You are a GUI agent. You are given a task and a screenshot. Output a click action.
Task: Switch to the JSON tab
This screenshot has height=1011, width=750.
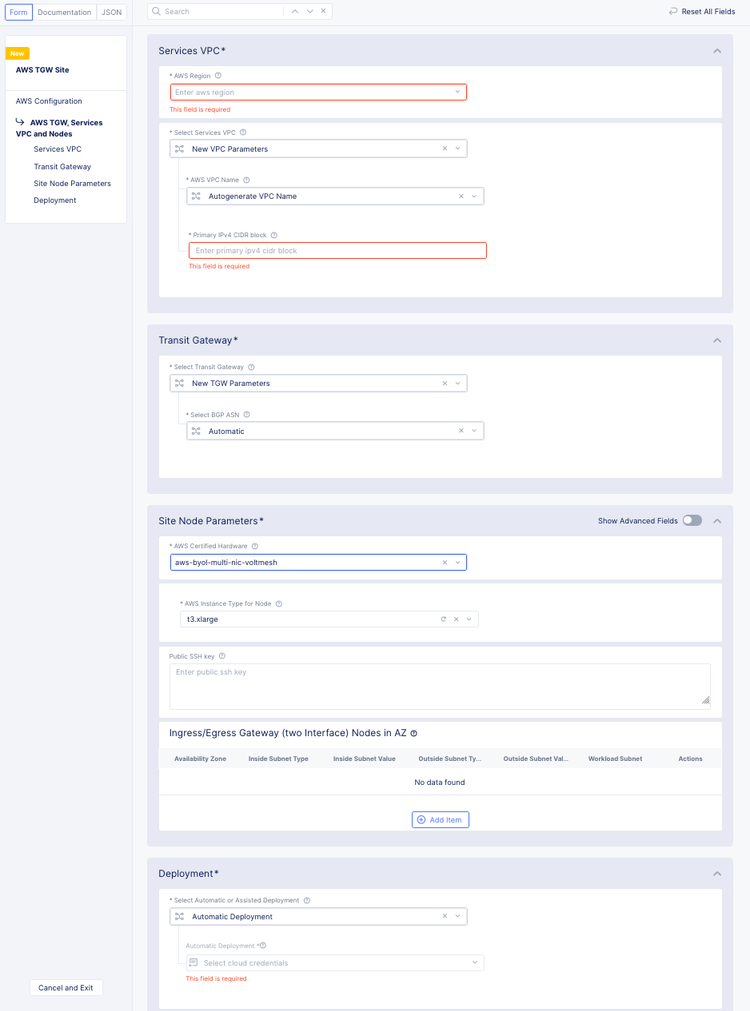point(112,12)
